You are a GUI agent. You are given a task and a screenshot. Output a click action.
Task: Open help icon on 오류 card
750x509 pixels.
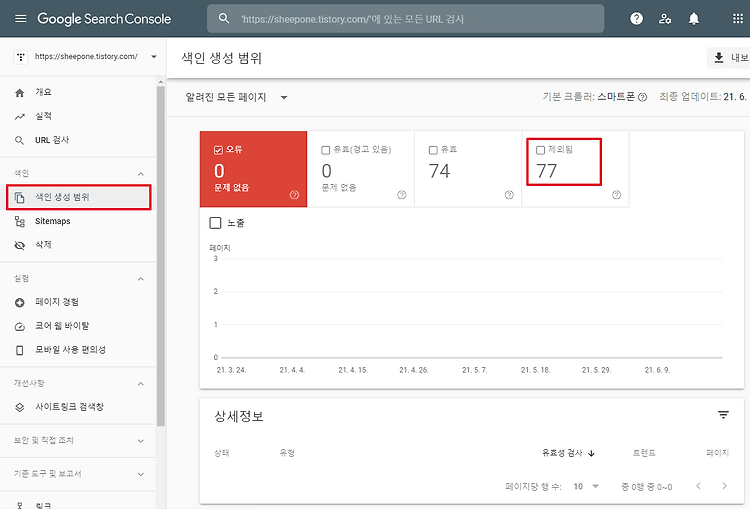(294, 195)
